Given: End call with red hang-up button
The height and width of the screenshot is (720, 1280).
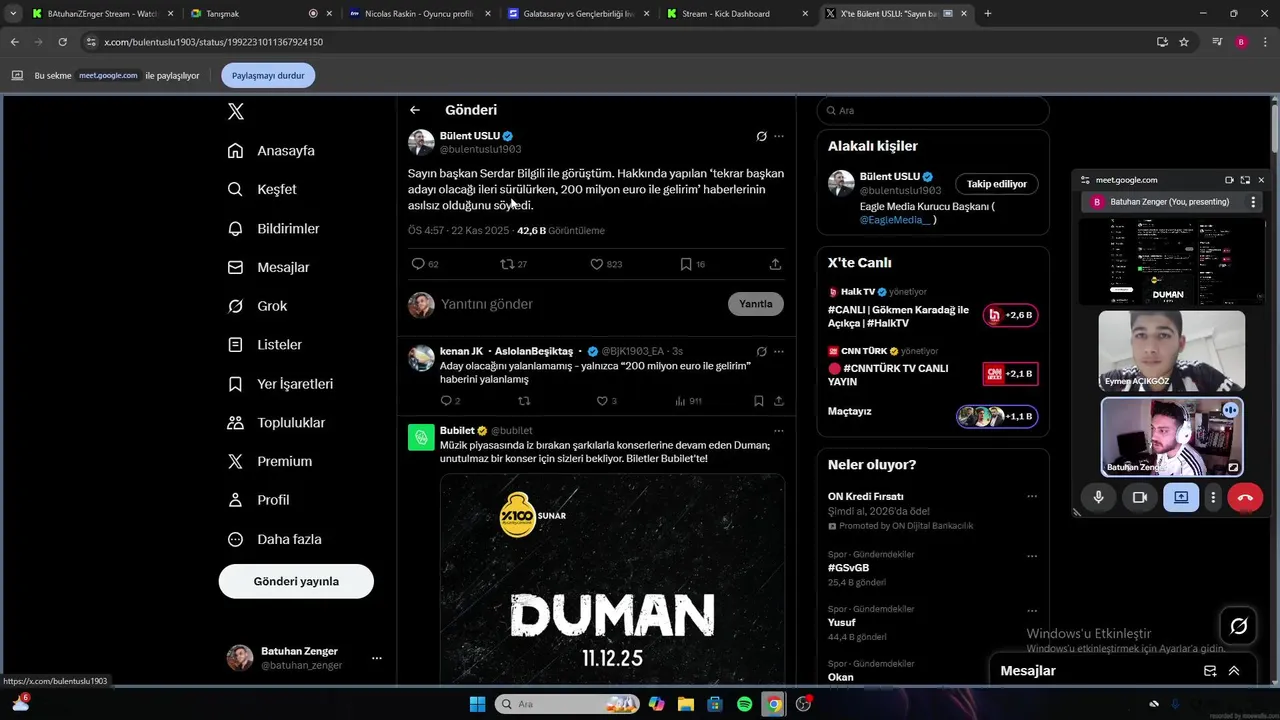Looking at the screenshot, I should coord(1245,497).
